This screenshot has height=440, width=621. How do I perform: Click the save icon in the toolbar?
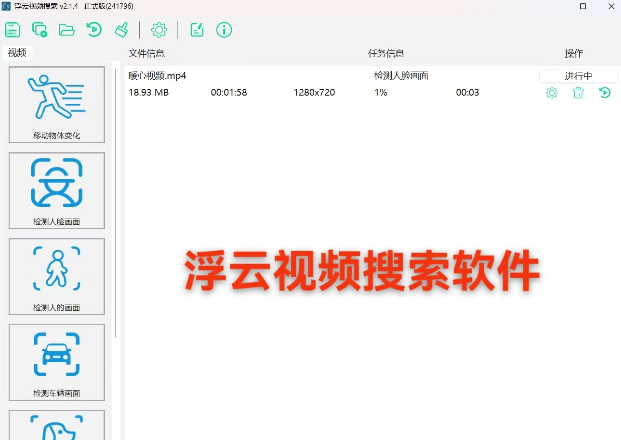(13, 30)
